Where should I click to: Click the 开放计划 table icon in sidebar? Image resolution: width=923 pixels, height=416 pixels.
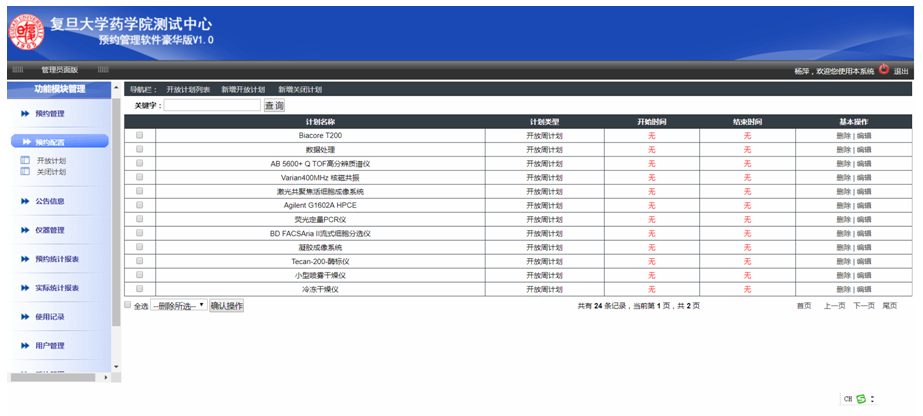[26, 160]
